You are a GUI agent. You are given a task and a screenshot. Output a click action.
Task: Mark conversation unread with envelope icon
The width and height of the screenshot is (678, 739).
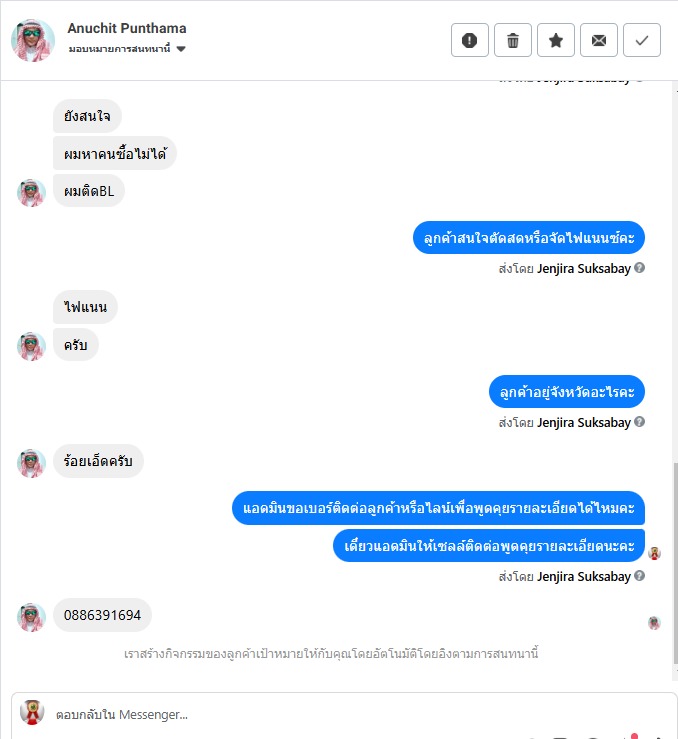click(x=598, y=40)
